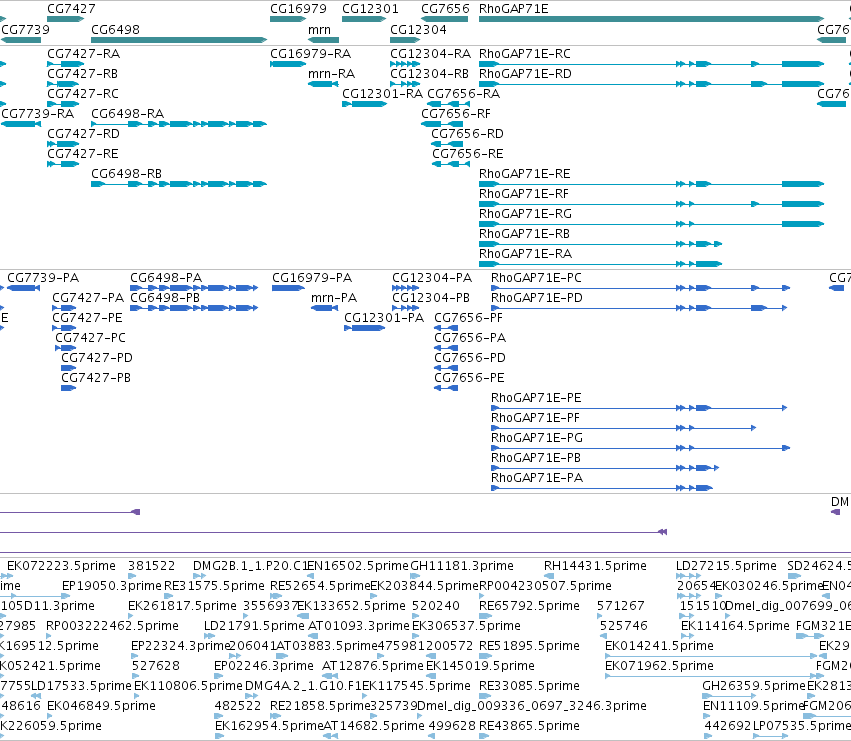Click the CG6498 gene label
This screenshot has height=741, width=851.
pos(115,29)
